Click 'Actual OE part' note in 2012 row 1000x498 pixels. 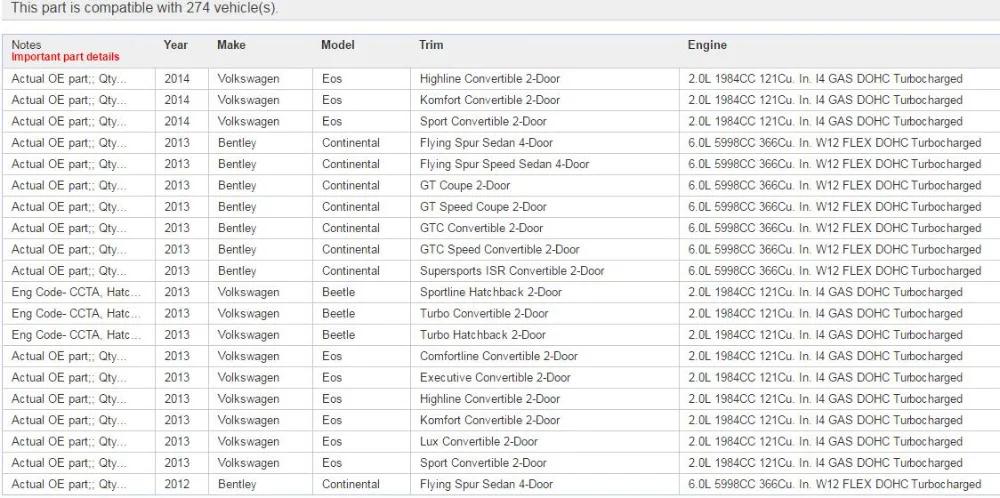(69, 484)
